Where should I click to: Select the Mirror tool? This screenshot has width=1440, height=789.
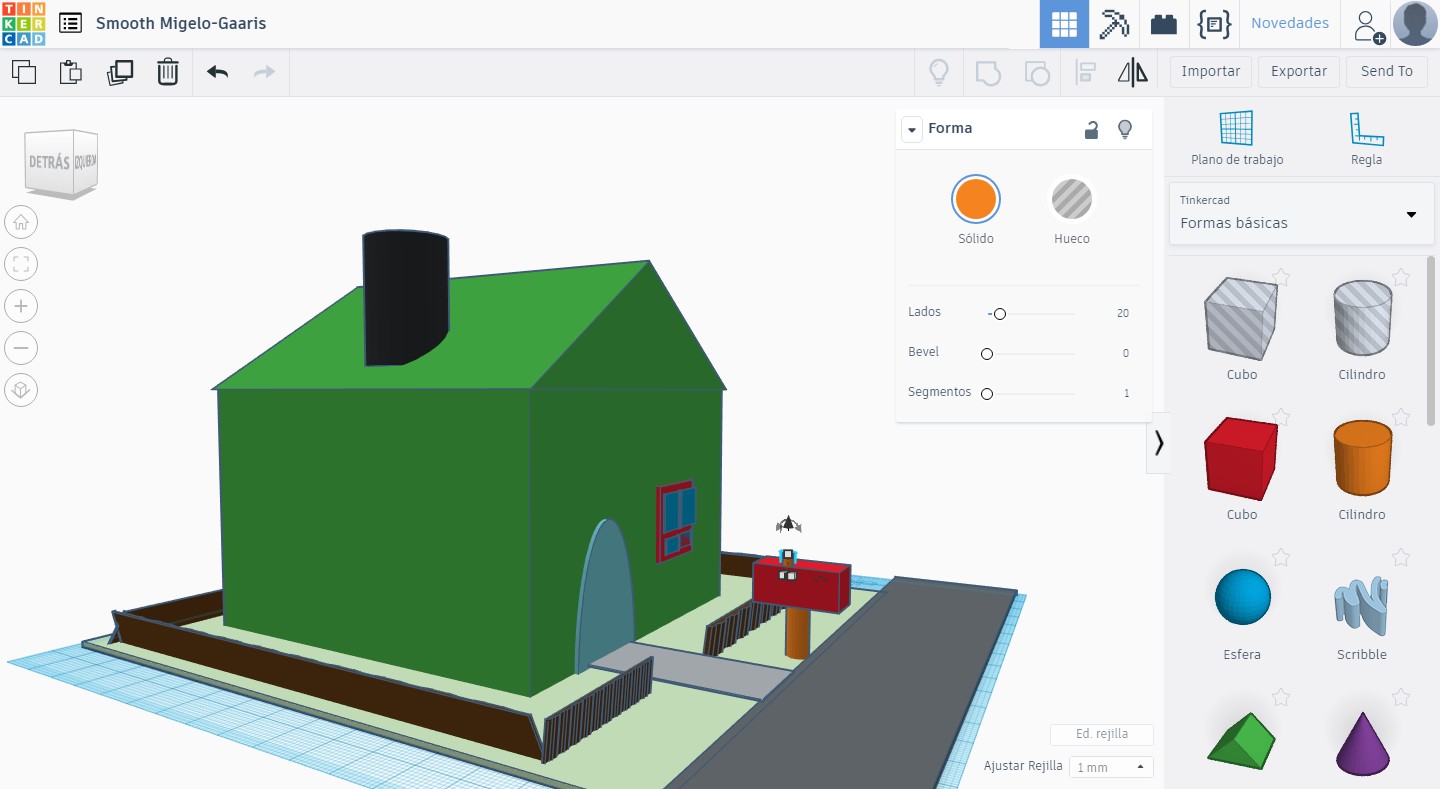(x=1133, y=72)
